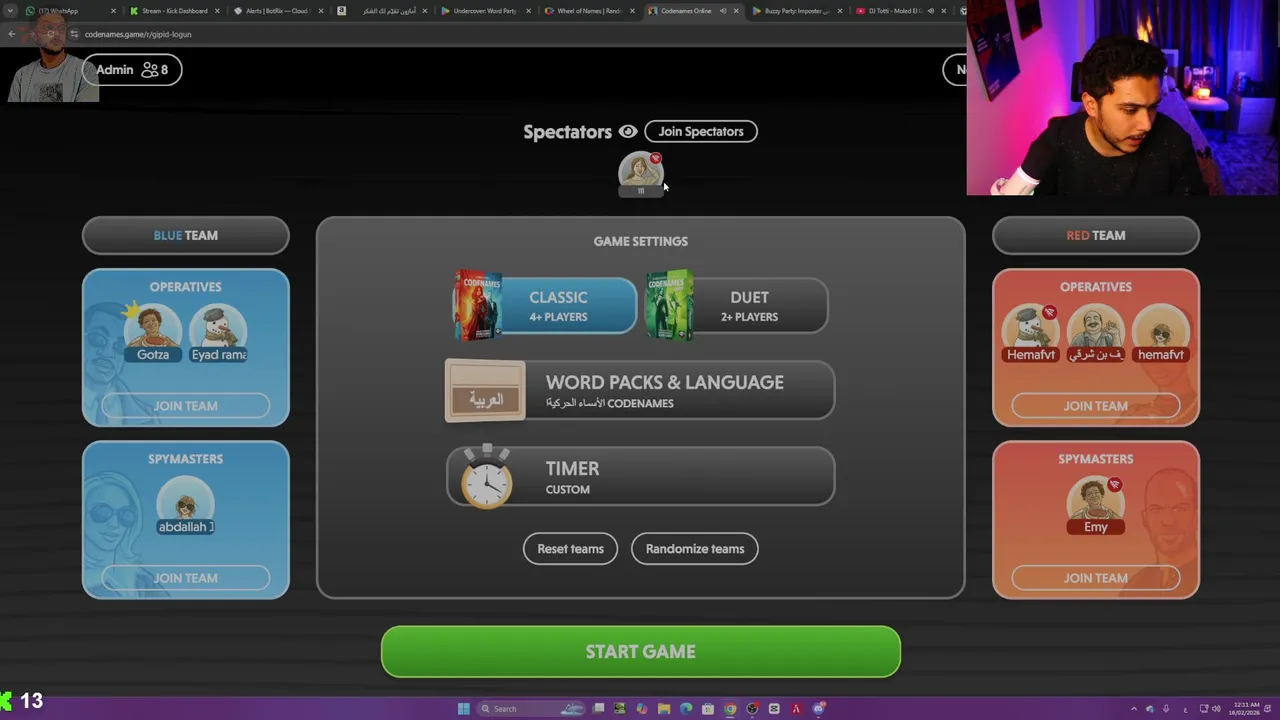This screenshot has width=1280, height=720.
Task: Switch to the Alerts BotRix tab
Action: click(x=279, y=11)
